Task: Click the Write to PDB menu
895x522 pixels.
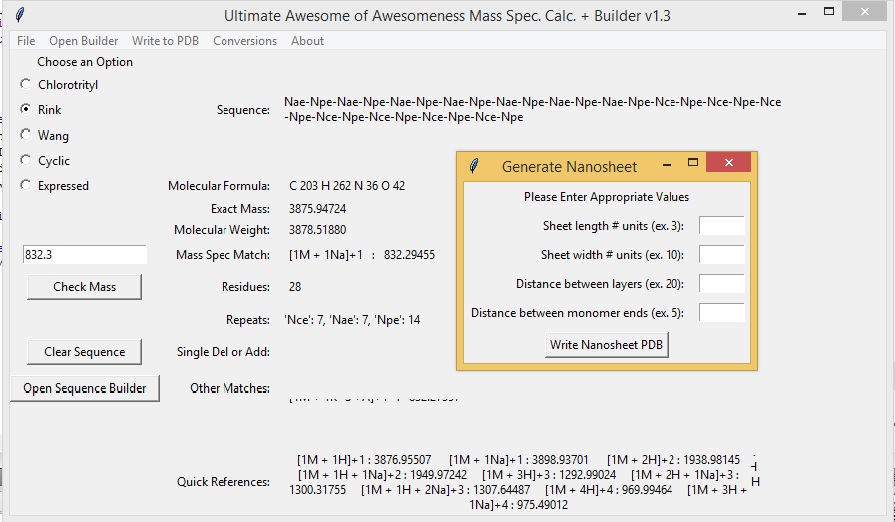Action: coord(166,41)
